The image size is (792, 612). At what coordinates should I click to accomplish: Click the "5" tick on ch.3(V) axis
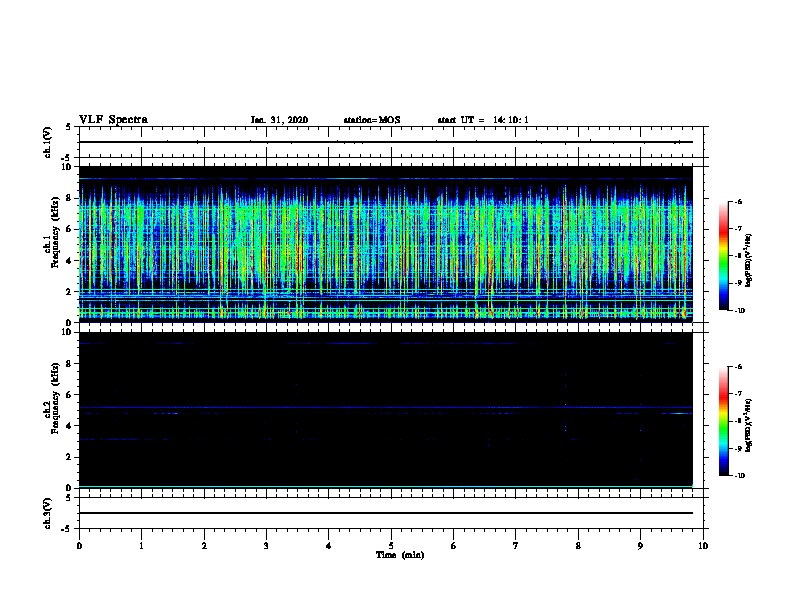click(x=69, y=498)
